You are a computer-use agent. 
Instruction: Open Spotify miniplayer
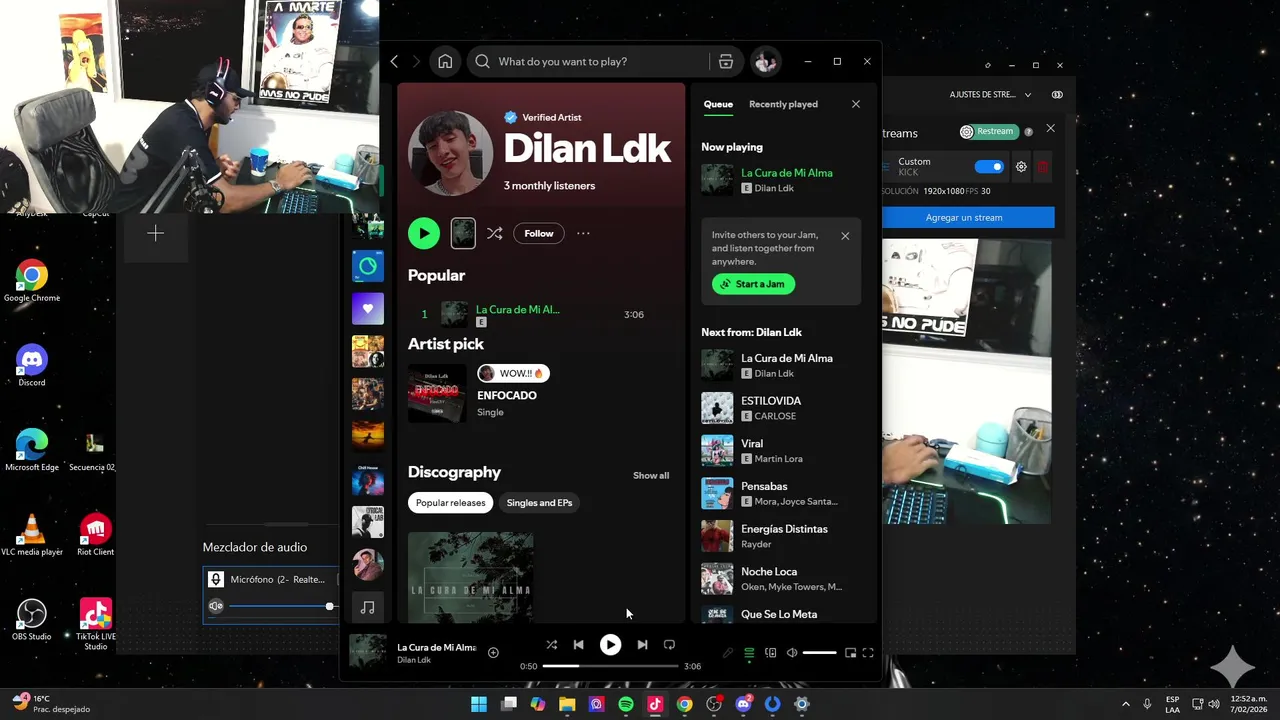coord(850,653)
